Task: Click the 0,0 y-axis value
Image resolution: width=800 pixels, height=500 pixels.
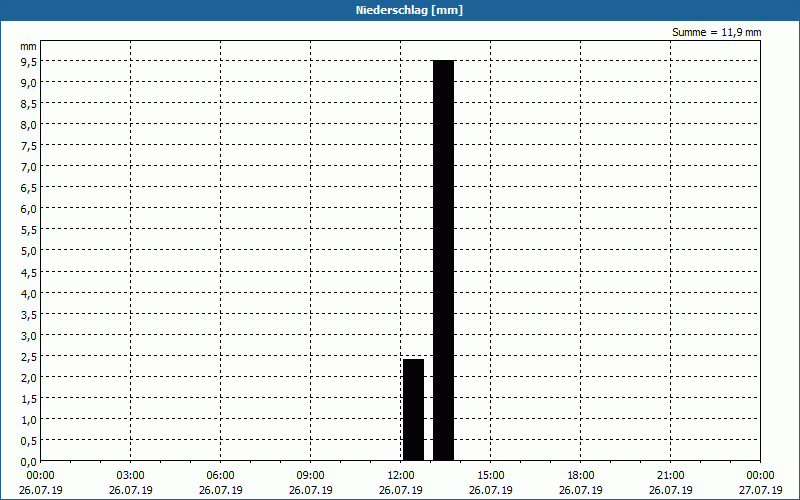Action: [x=28, y=462]
